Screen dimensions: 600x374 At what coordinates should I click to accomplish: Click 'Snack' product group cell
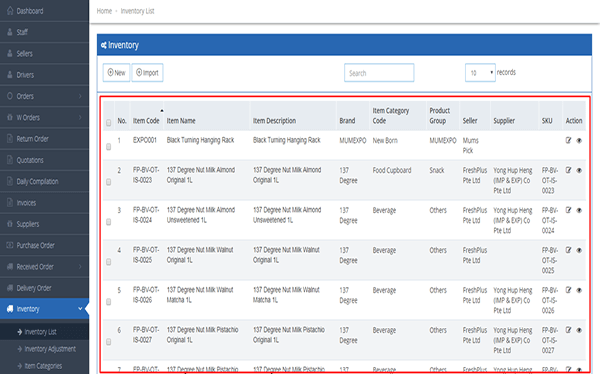point(437,170)
